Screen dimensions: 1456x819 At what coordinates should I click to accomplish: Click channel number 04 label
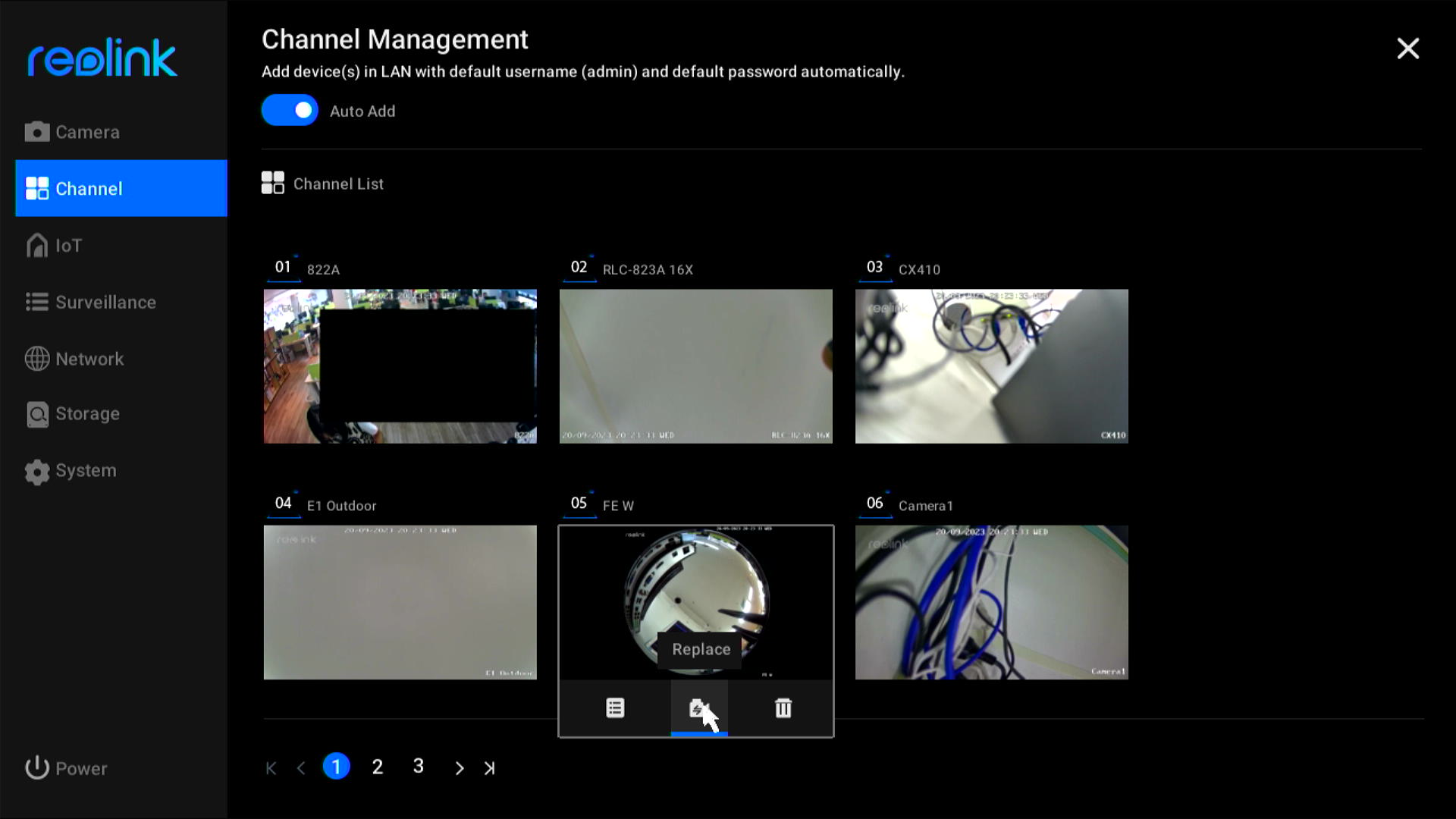pos(283,503)
